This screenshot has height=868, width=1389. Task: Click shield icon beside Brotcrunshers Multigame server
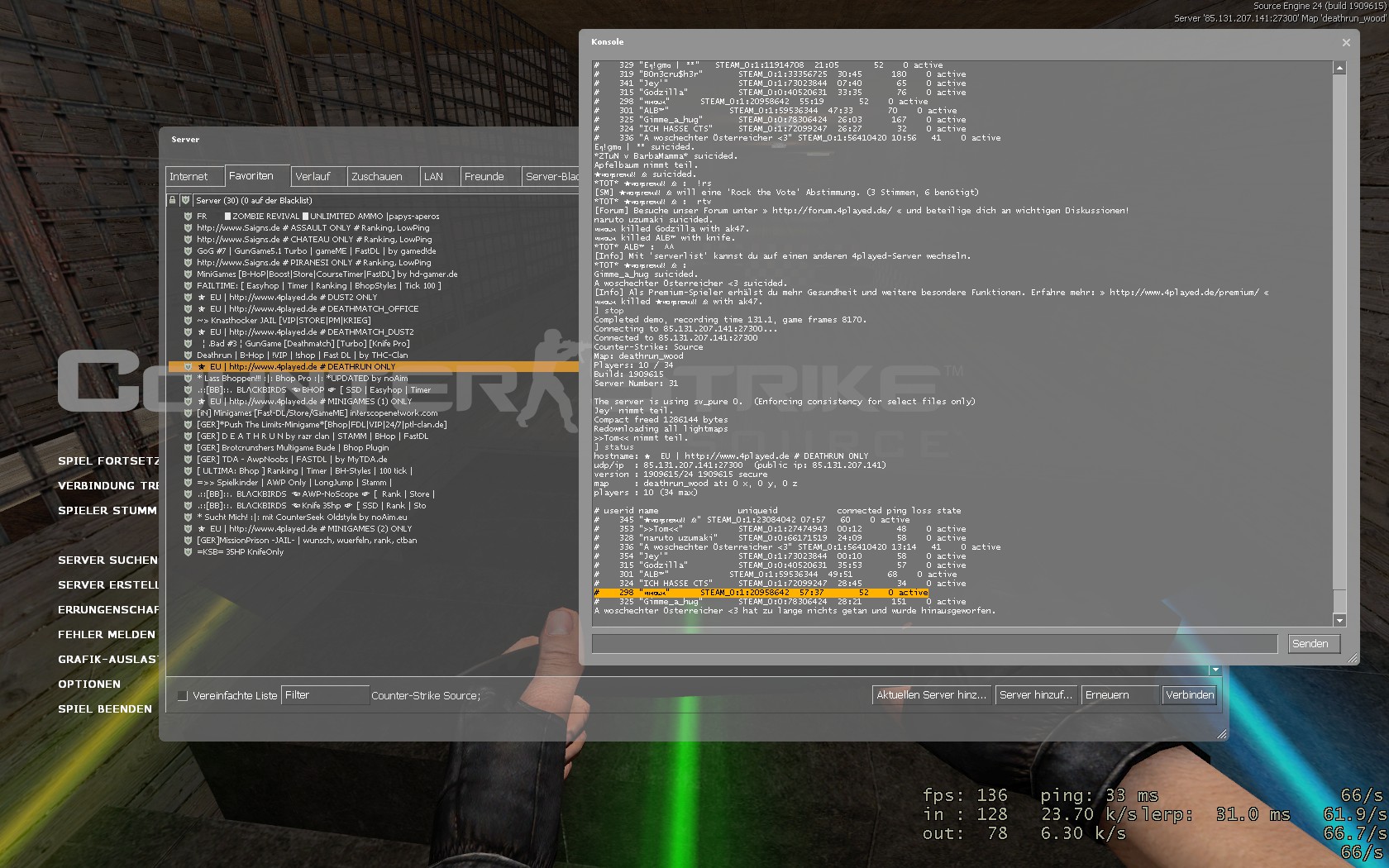click(x=188, y=447)
